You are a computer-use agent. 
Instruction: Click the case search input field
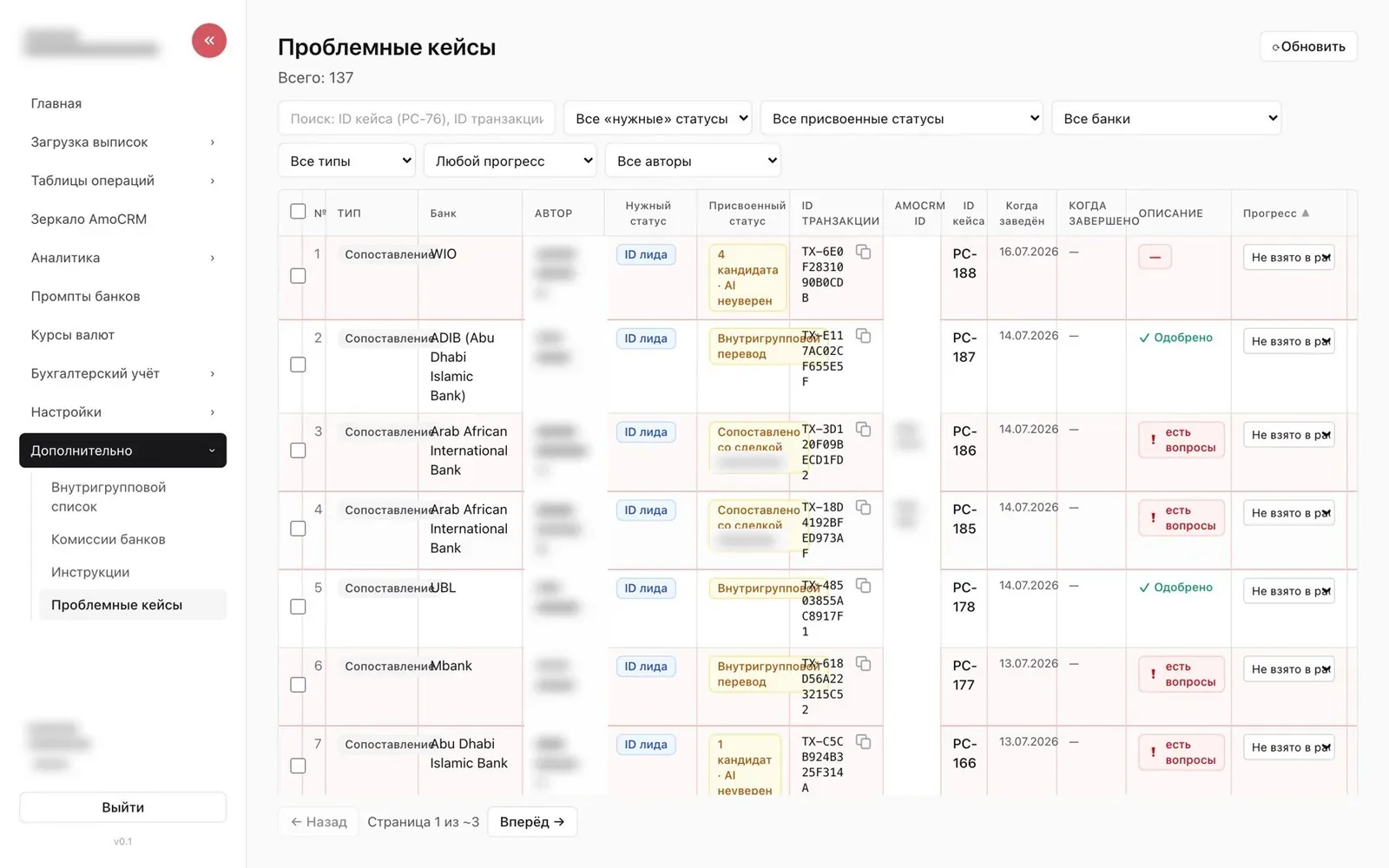[x=417, y=119]
